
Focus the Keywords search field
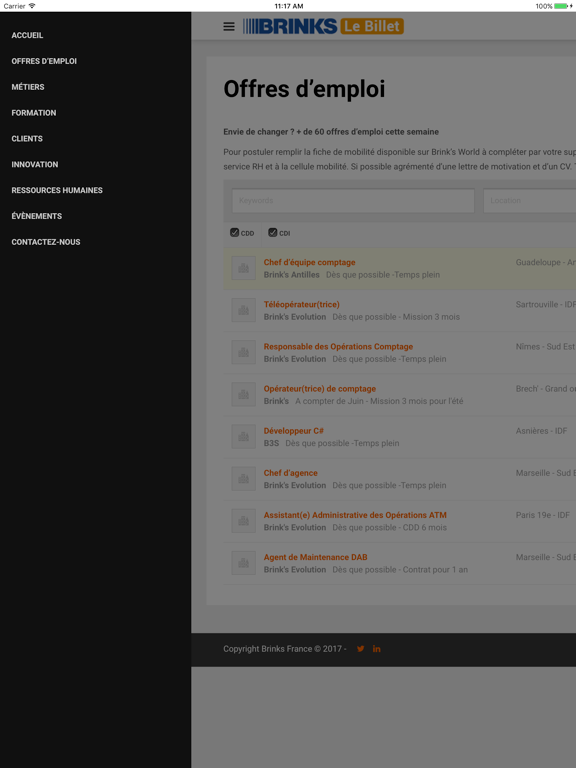(353, 201)
